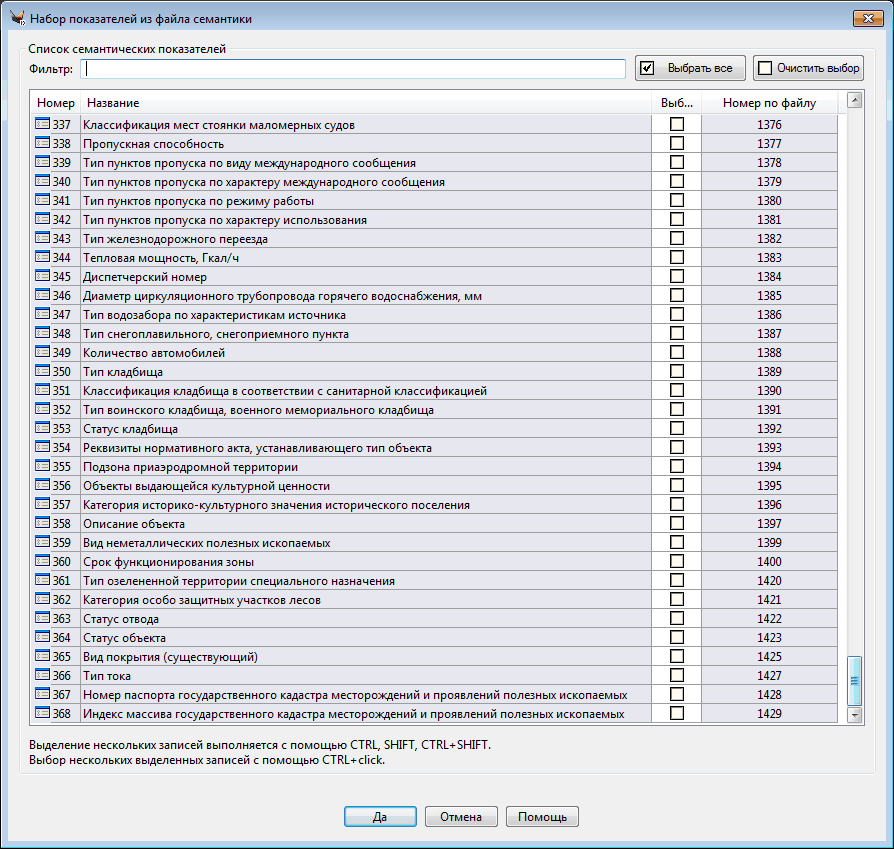The image size is (894, 849).
Task: Click the row icon next to Тип тока
Action: (x=42, y=675)
